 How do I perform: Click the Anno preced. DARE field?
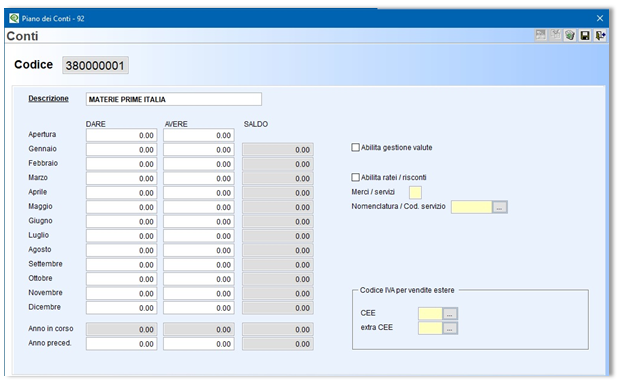click(121, 344)
